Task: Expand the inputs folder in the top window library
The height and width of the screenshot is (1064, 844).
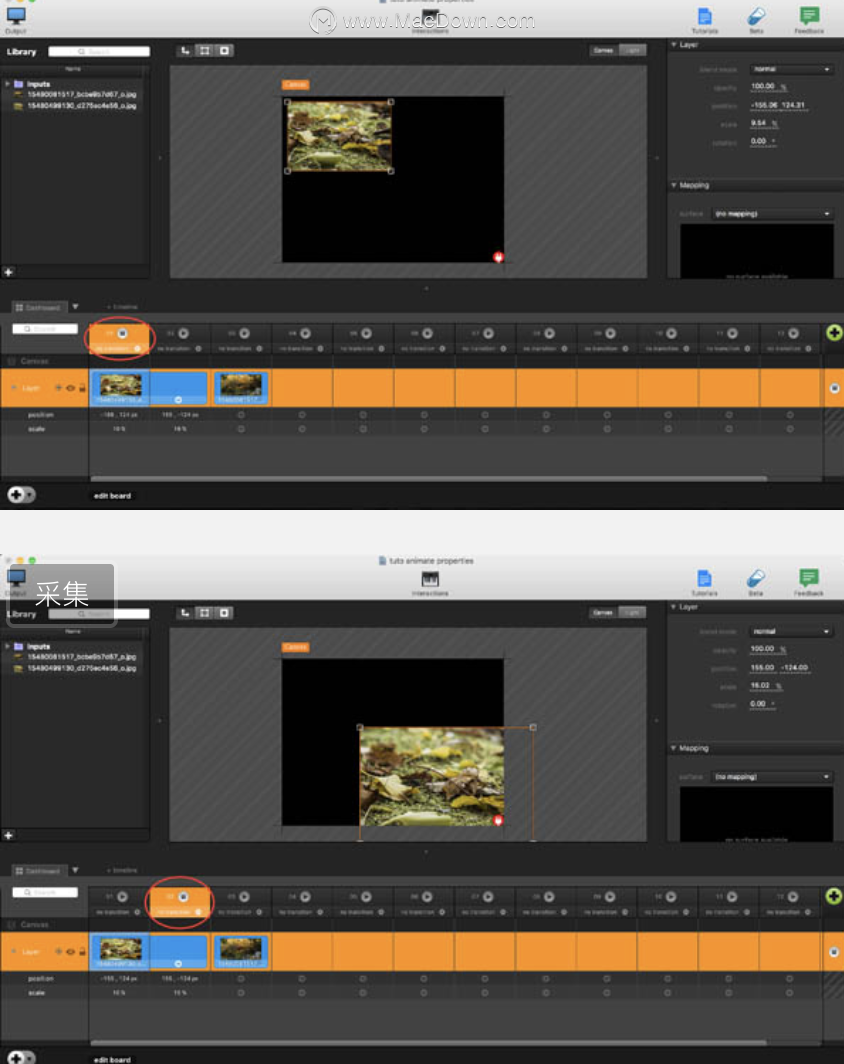Action: [7, 84]
